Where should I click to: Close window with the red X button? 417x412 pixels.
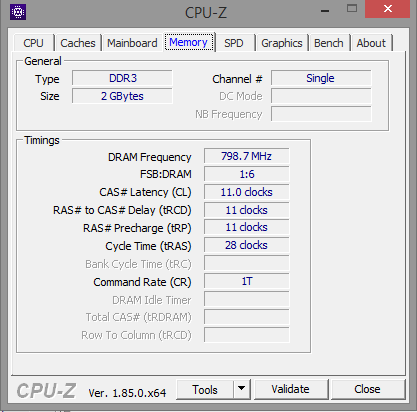[x=388, y=9]
